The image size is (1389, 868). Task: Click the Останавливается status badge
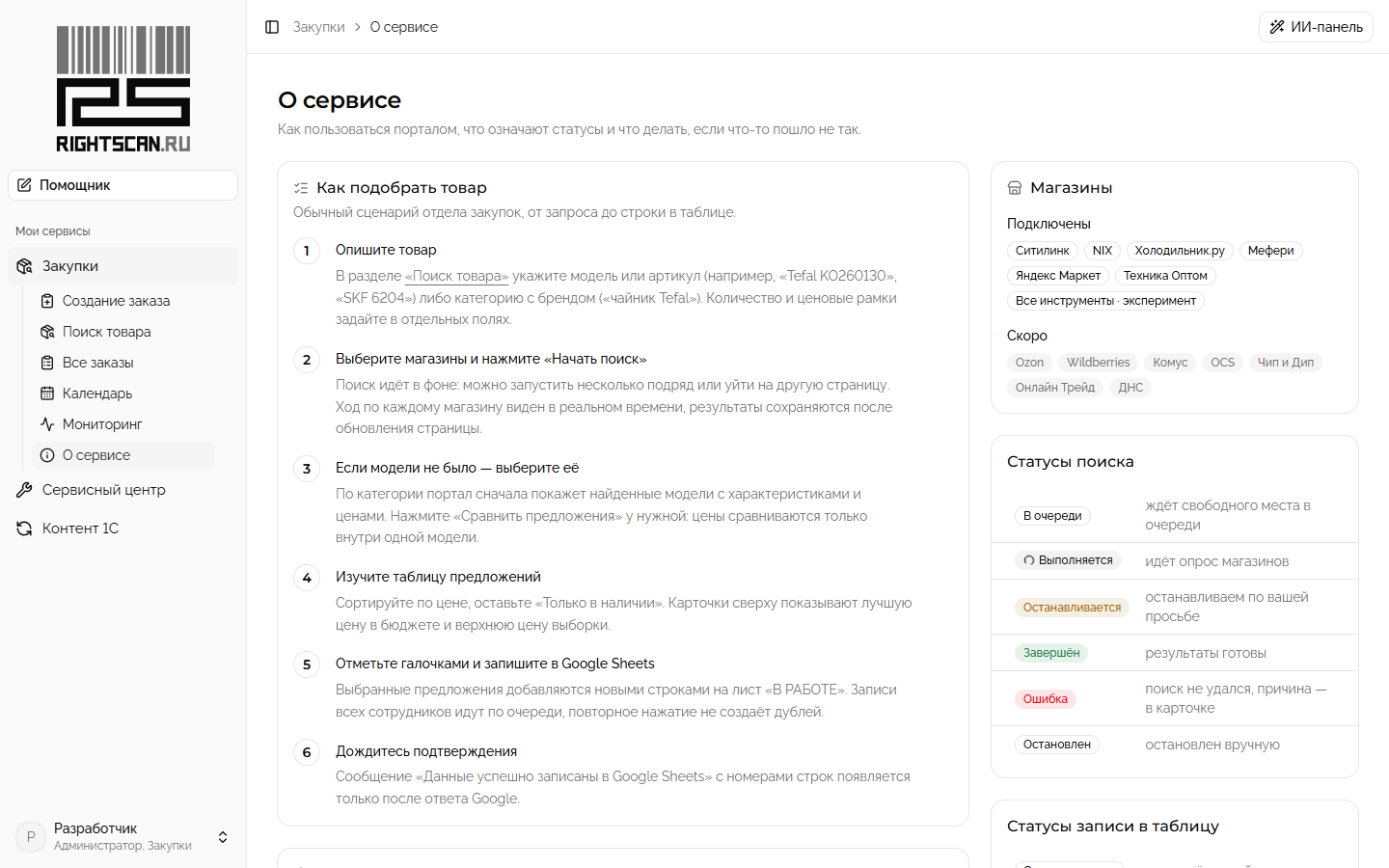click(1072, 608)
